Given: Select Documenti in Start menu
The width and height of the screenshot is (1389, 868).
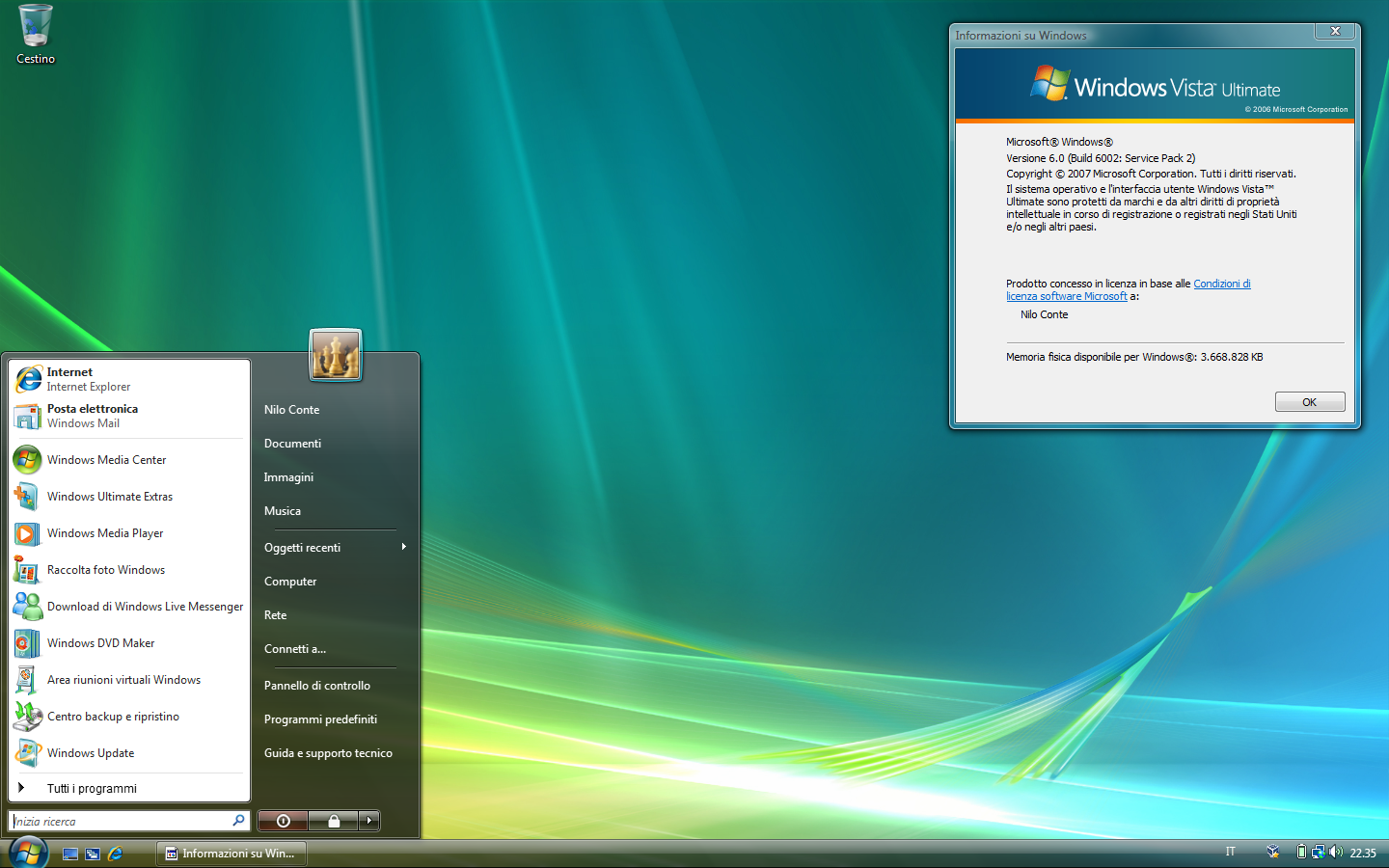Looking at the screenshot, I should tap(335, 444).
